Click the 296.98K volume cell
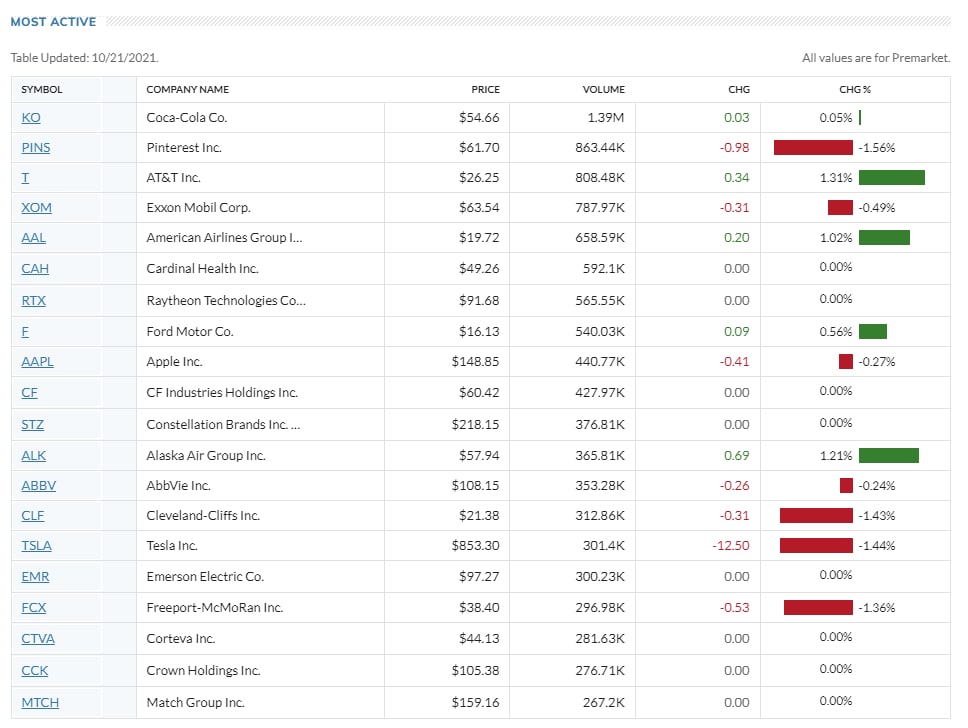The image size is (968, 728). tap(600, 608)
